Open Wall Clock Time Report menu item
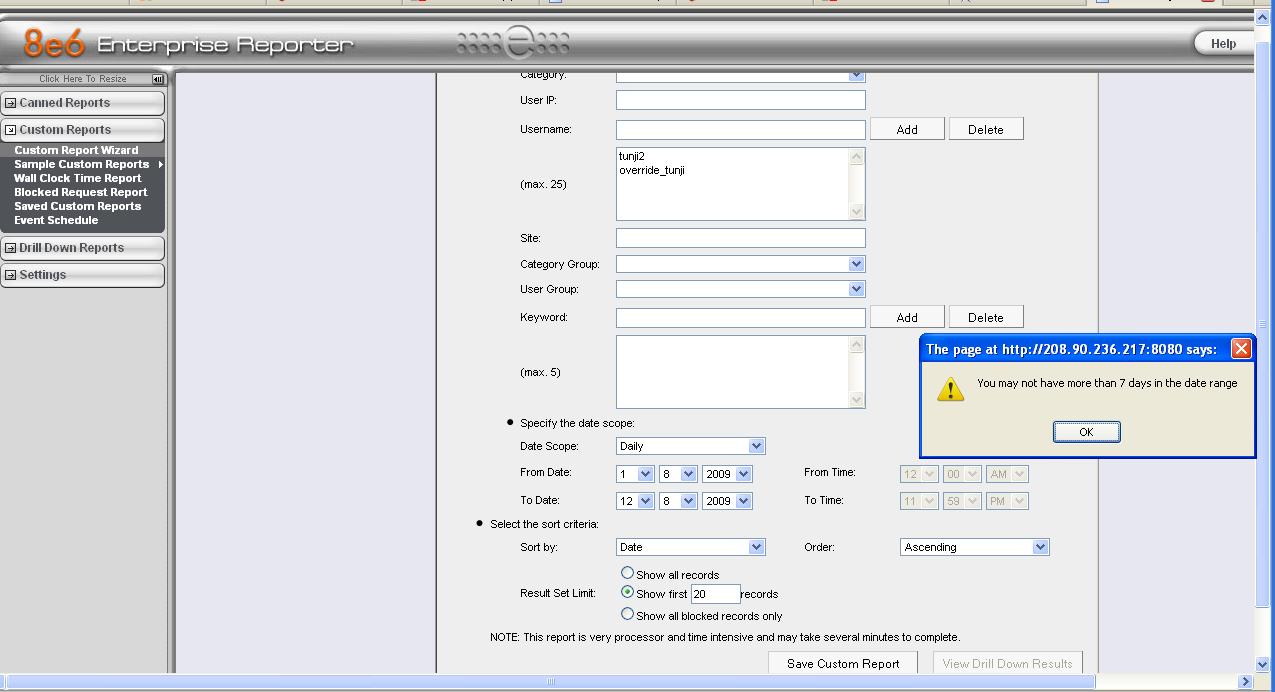Image resolution: width=1275 pixels, height=692 pixels. 77,178
